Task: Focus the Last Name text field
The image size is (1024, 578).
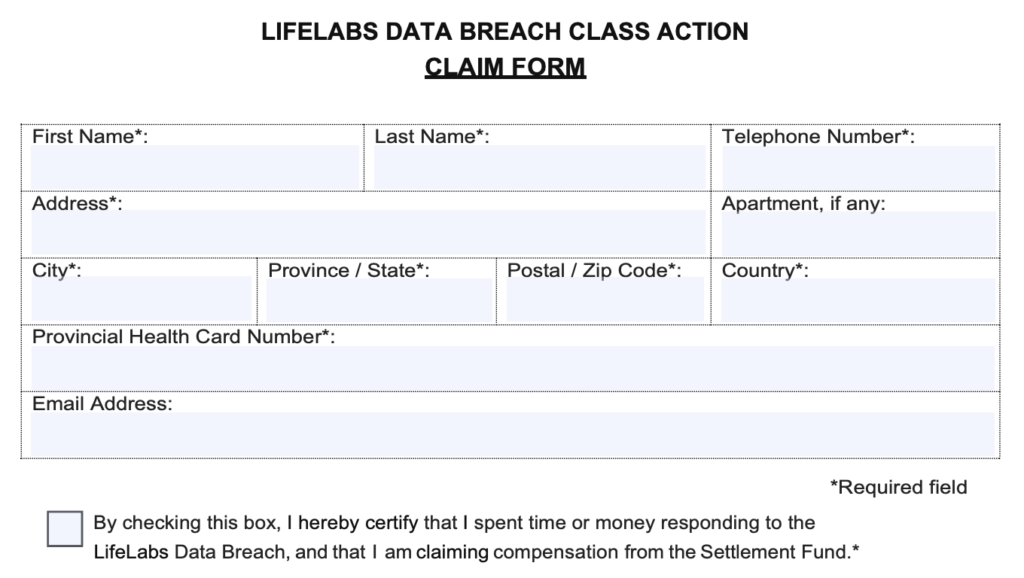Action: pos(539,167)
